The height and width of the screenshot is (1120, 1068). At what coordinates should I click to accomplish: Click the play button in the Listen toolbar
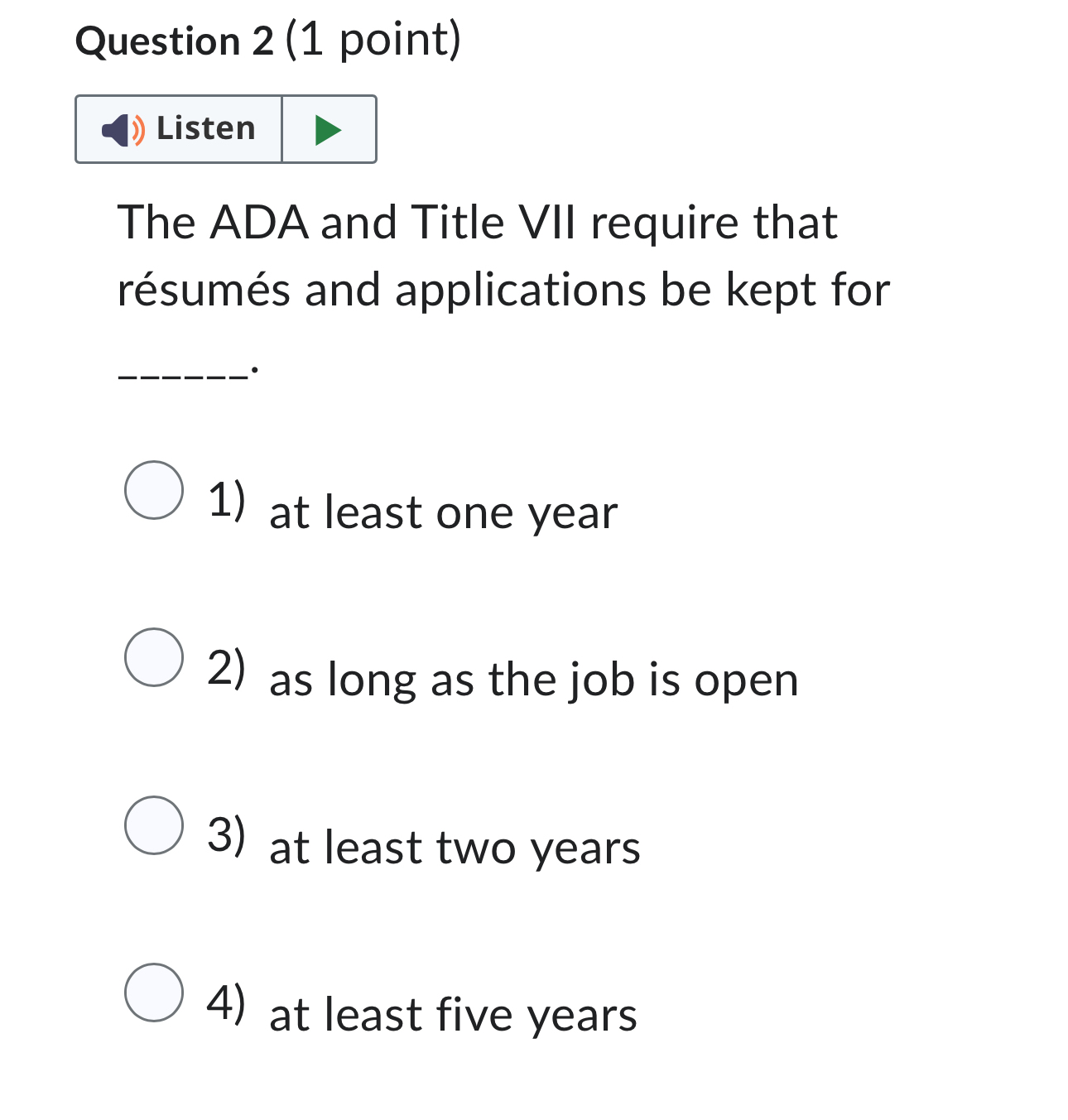click(328, 128)
